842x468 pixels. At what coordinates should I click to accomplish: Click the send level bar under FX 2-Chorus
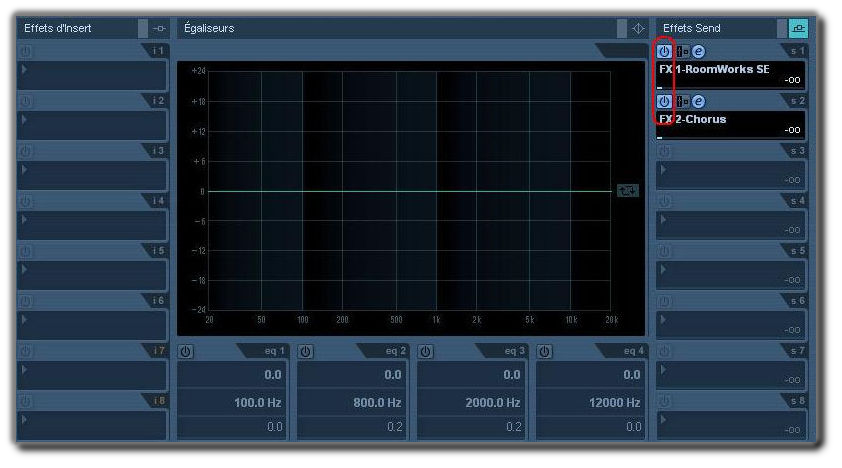tap(730, 137)
